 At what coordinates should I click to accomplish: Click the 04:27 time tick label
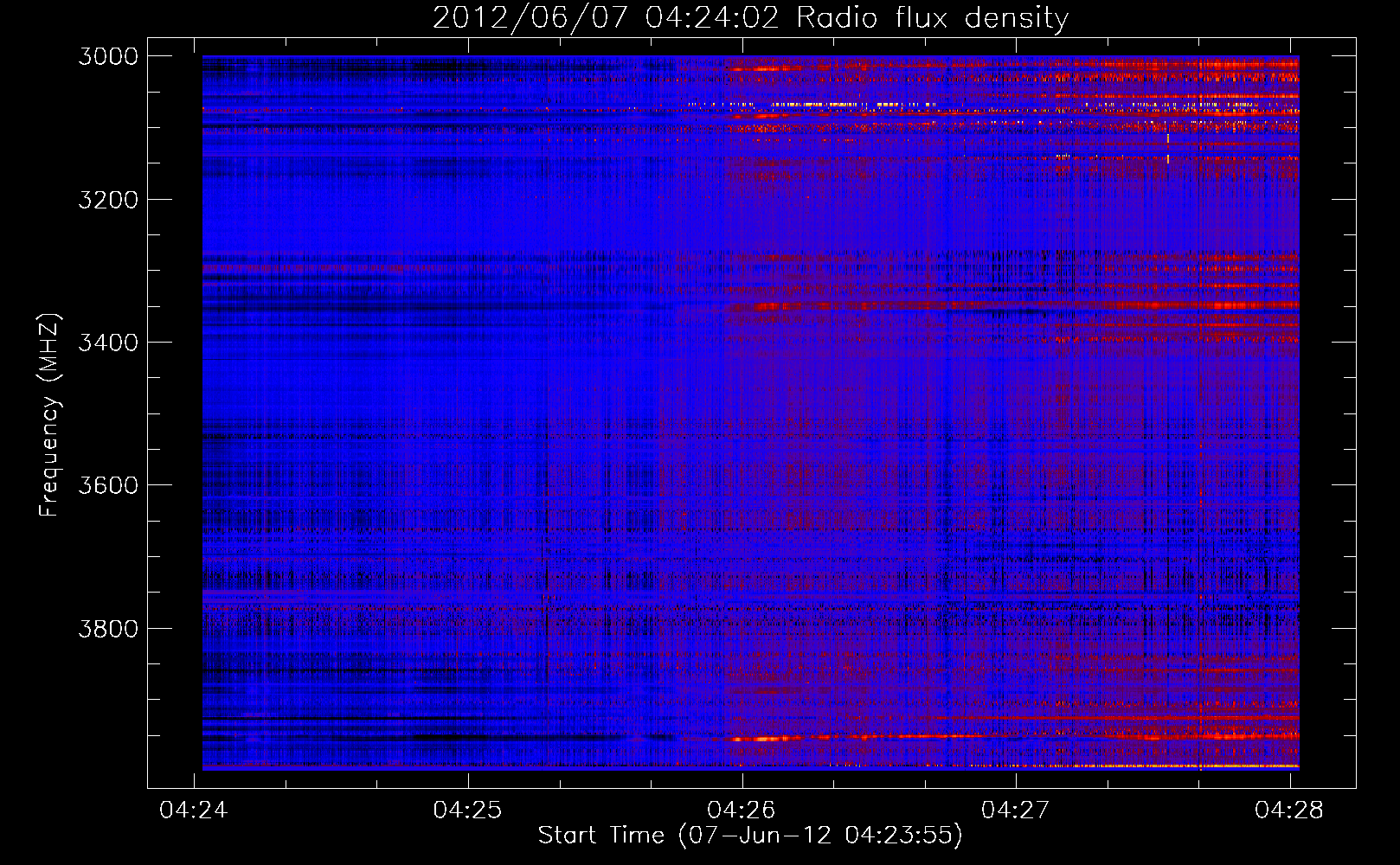[1016, 810]
